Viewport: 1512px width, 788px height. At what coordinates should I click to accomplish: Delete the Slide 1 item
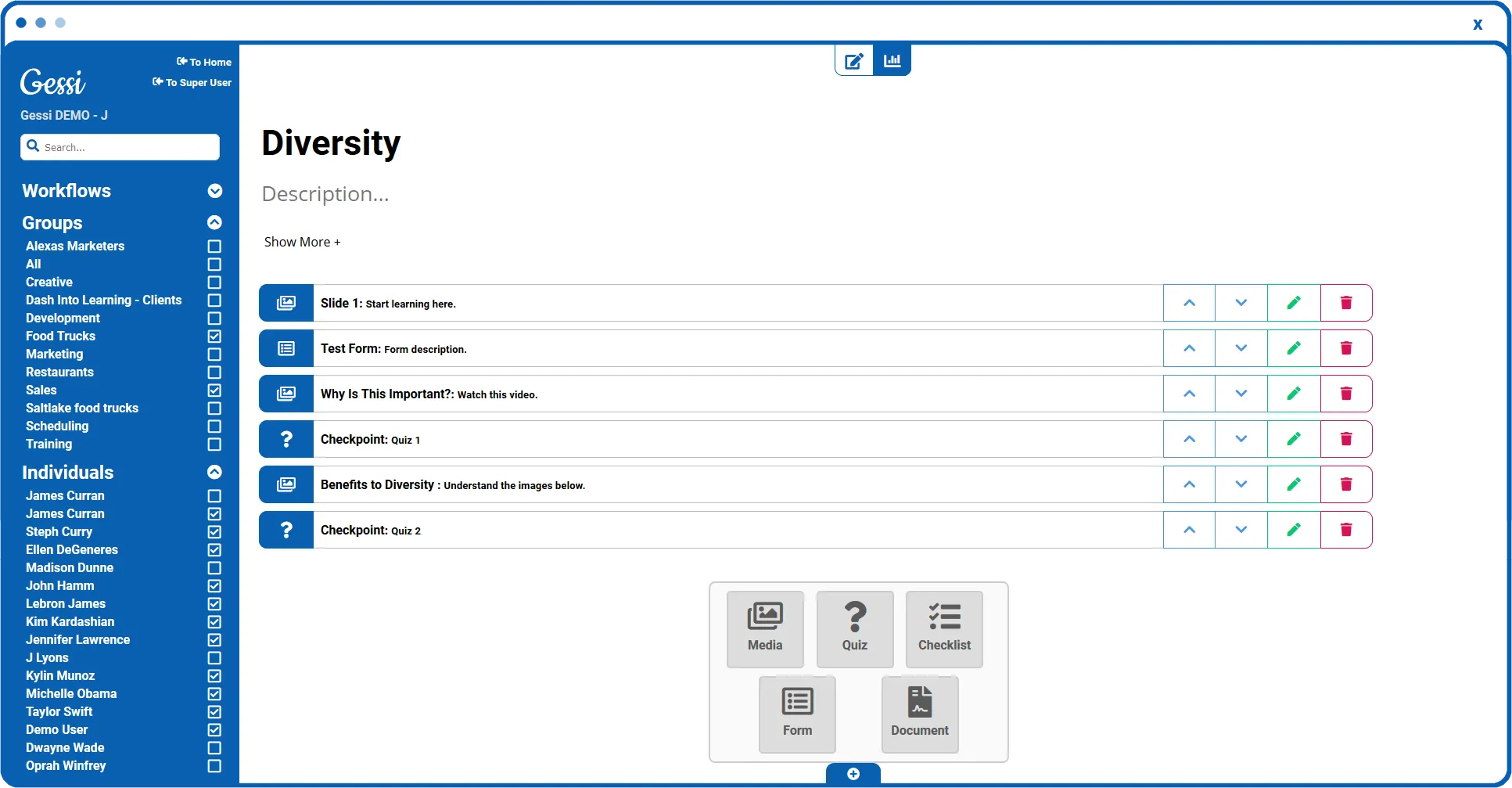1346,303
